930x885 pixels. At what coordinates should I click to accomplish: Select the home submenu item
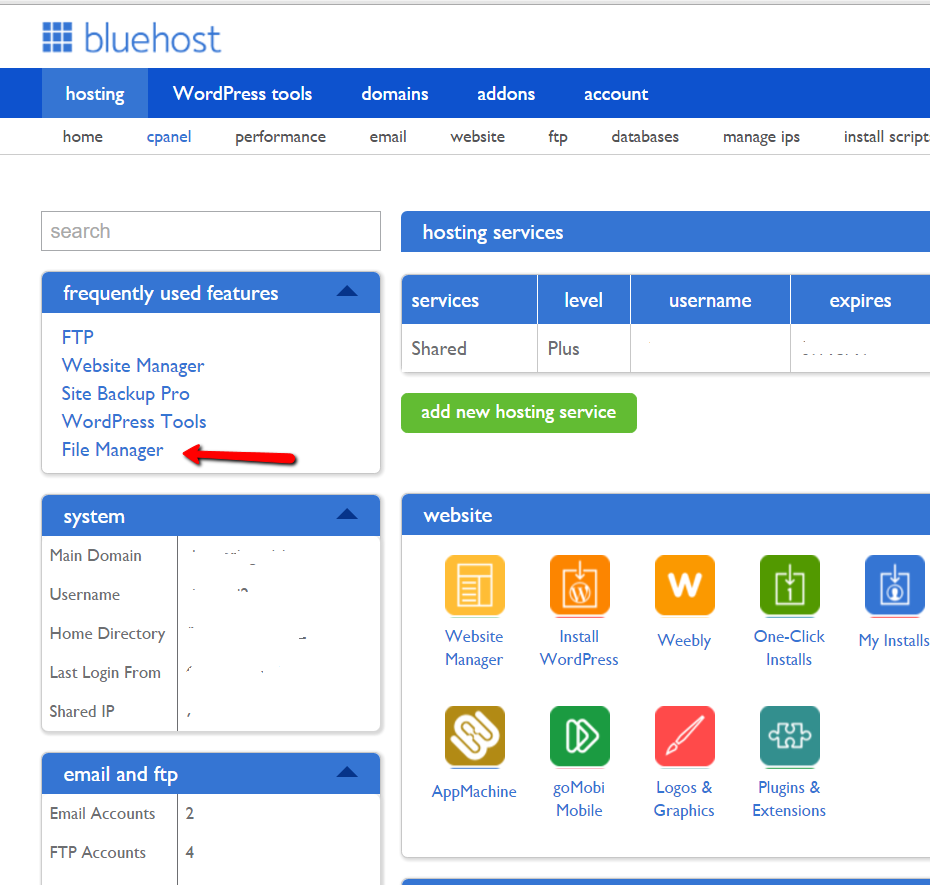tap(82, 136)
